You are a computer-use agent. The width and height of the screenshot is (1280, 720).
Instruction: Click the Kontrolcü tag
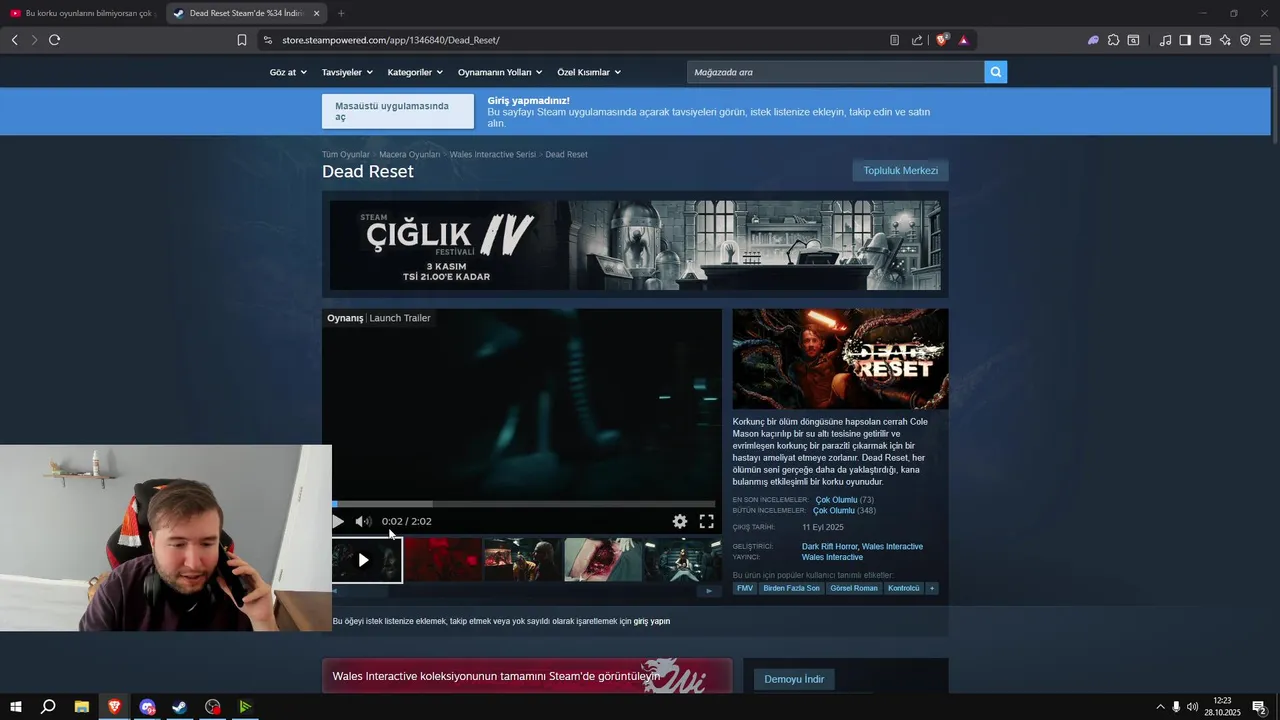903,588
